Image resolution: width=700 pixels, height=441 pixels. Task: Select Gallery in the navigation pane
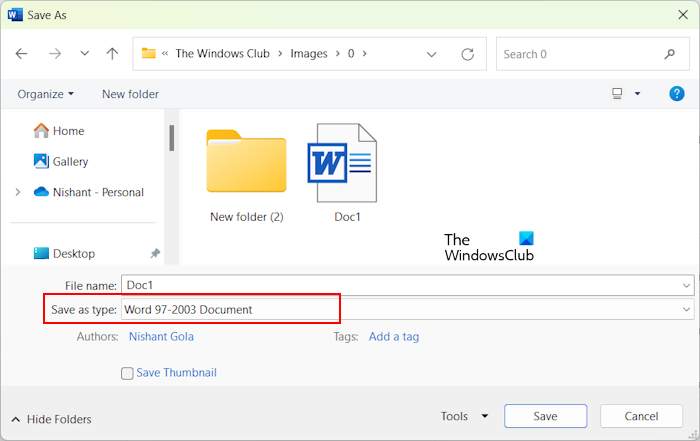(x=70, y=161)
